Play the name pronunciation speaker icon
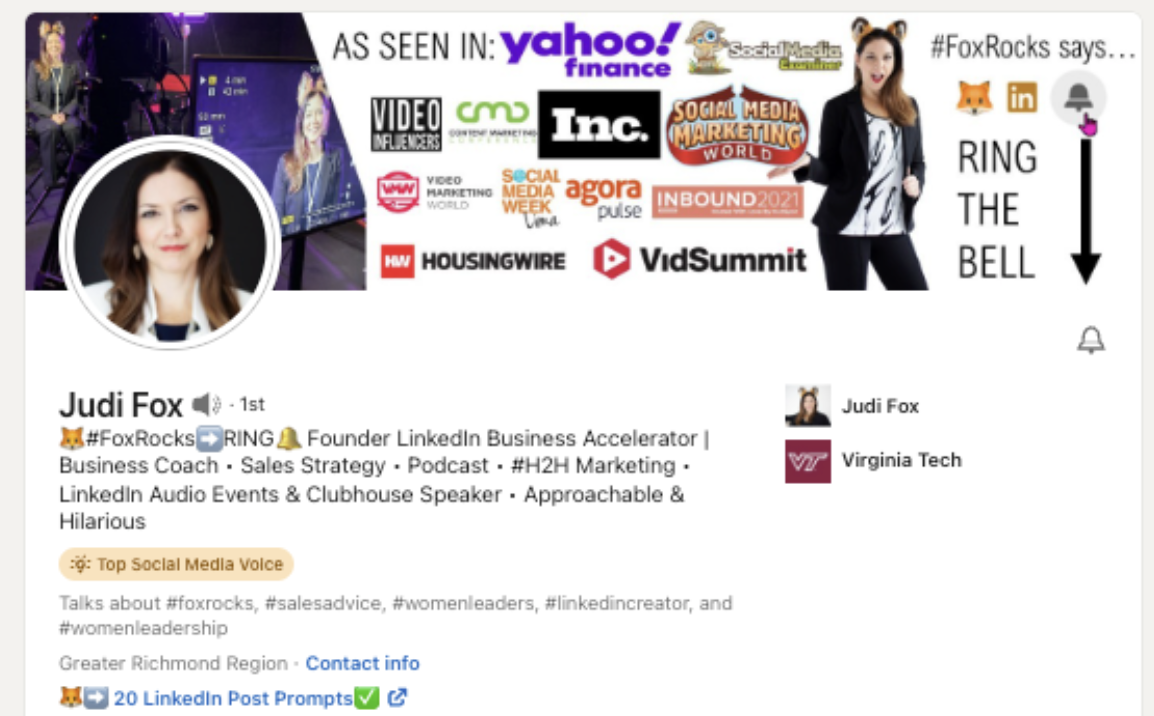The height and width of the screenshot is (716, 1154). (x=207, y=404)
